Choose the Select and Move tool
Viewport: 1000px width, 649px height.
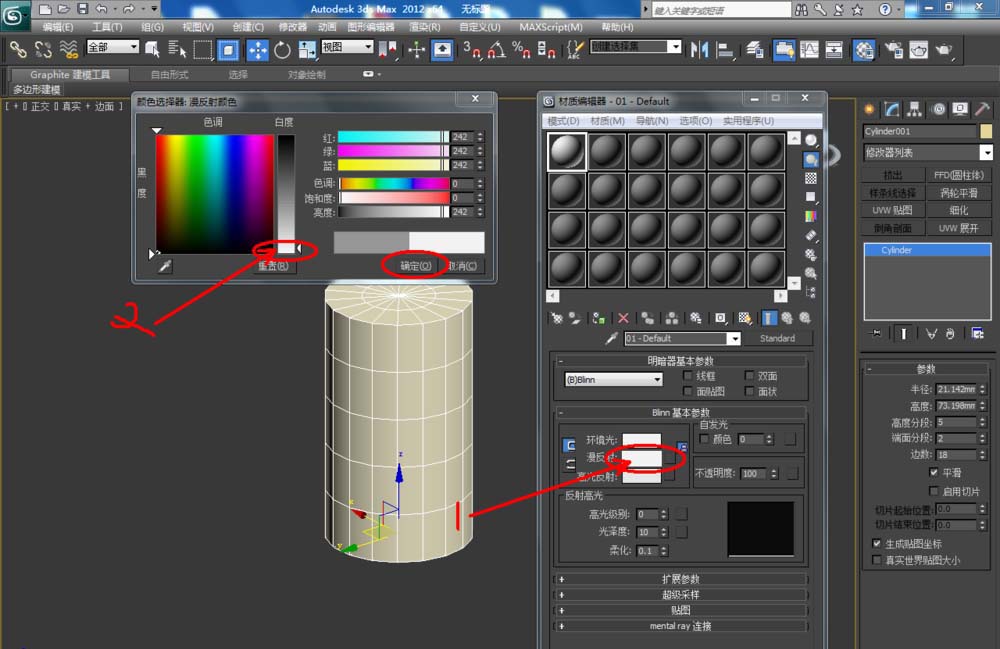coord(257,50)
